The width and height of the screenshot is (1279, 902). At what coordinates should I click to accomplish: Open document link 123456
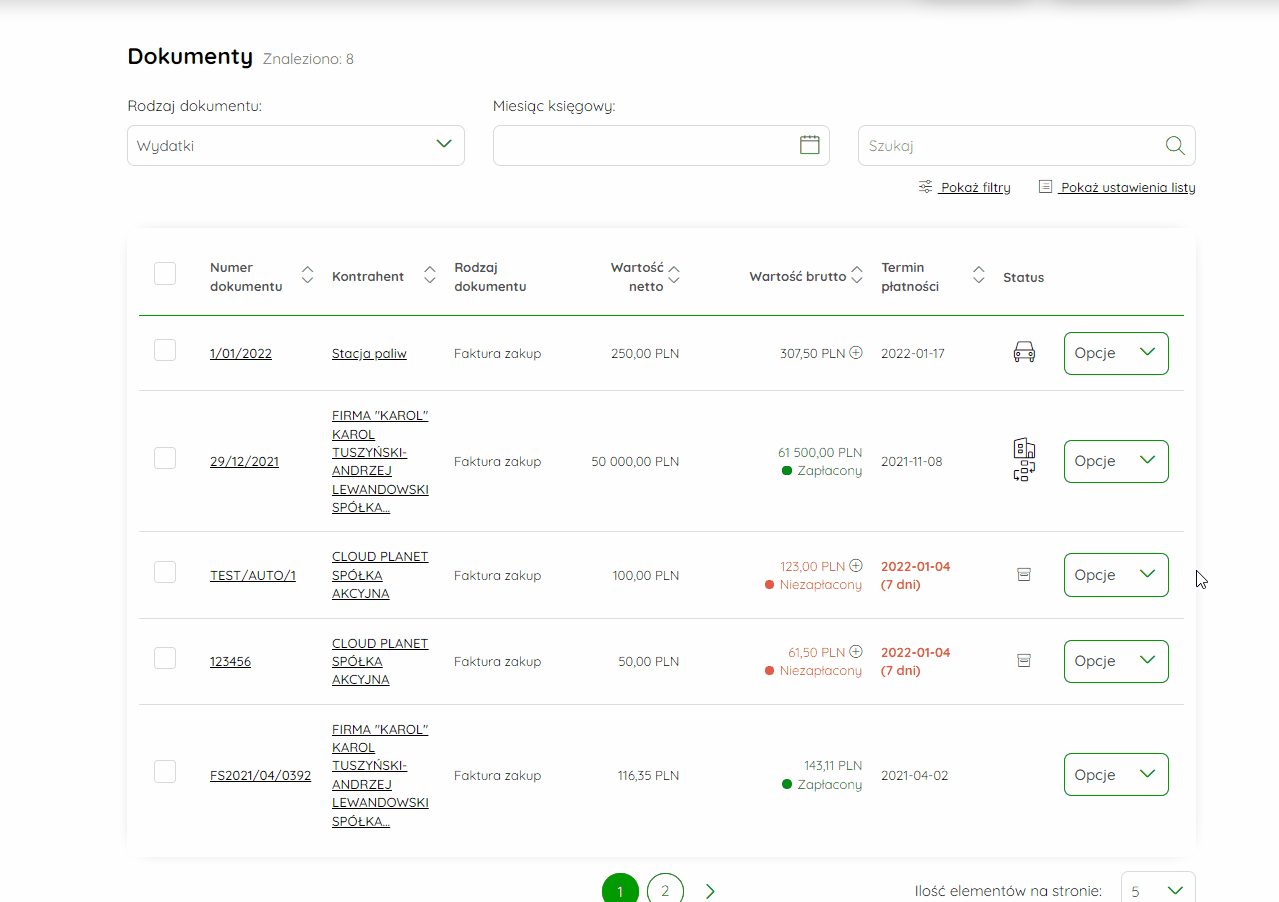230,661
